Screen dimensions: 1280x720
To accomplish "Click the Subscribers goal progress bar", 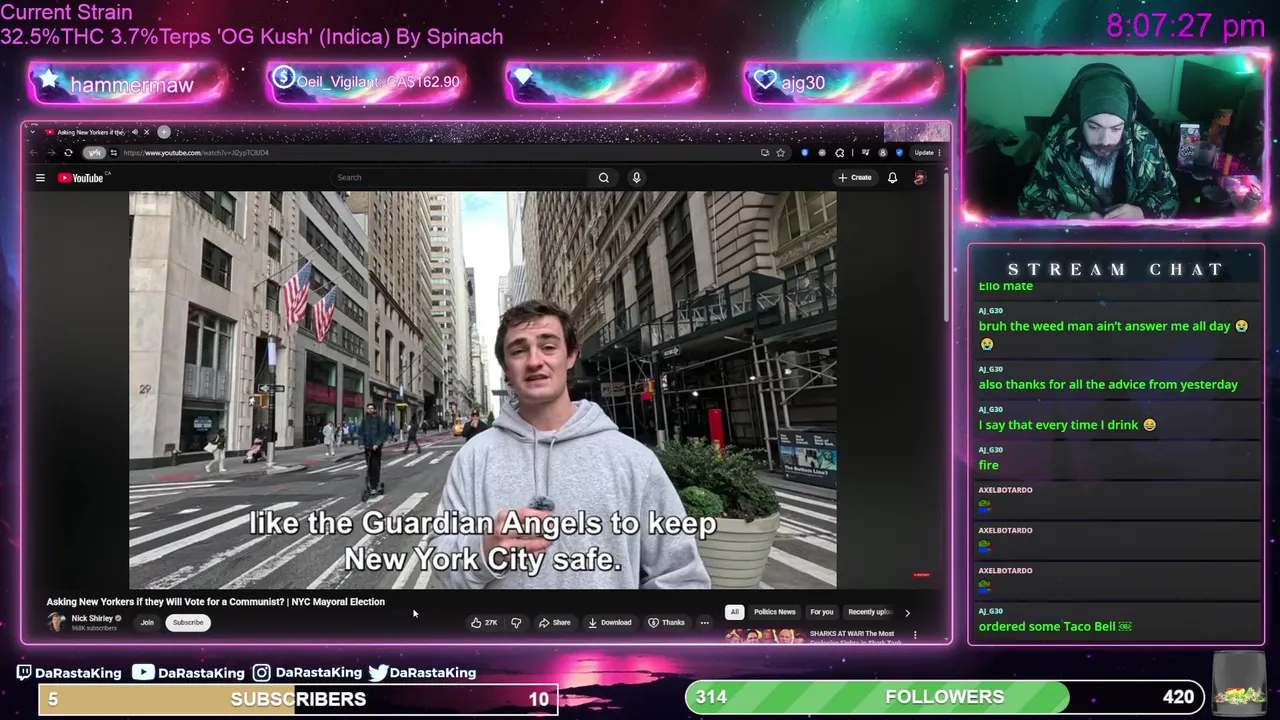I will pos(298,699).
